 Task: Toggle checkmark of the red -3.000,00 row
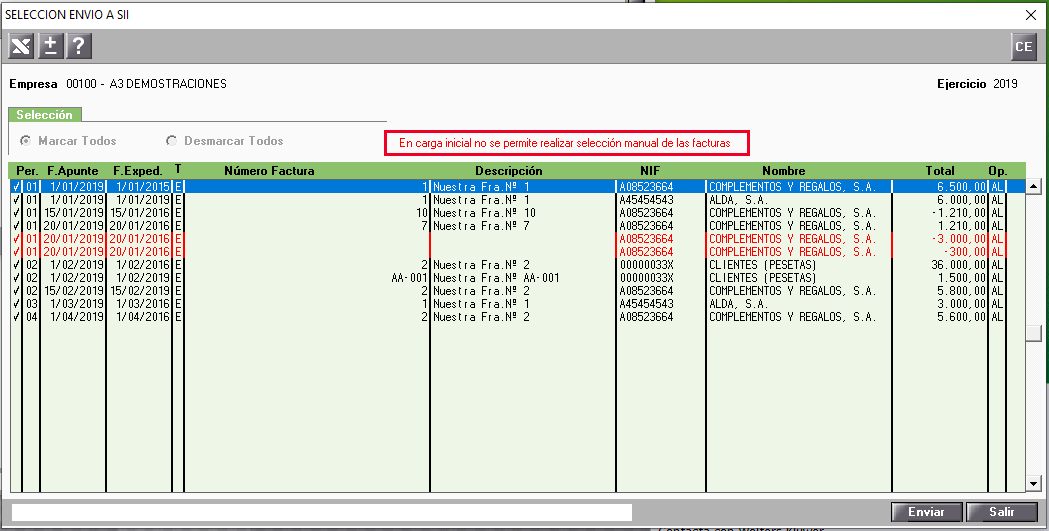coord(16,239)
